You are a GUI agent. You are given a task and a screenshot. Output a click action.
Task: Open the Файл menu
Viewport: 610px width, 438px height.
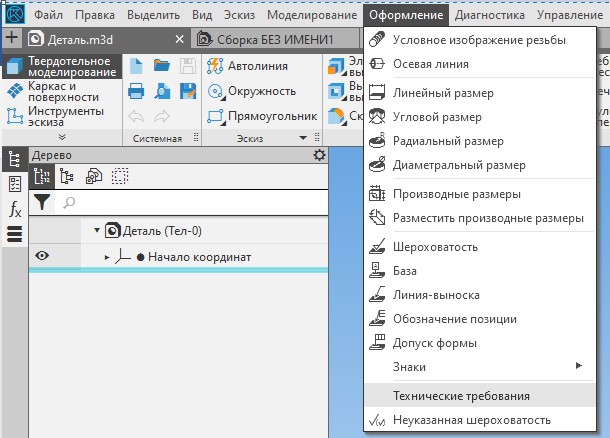tap(48, 15)
